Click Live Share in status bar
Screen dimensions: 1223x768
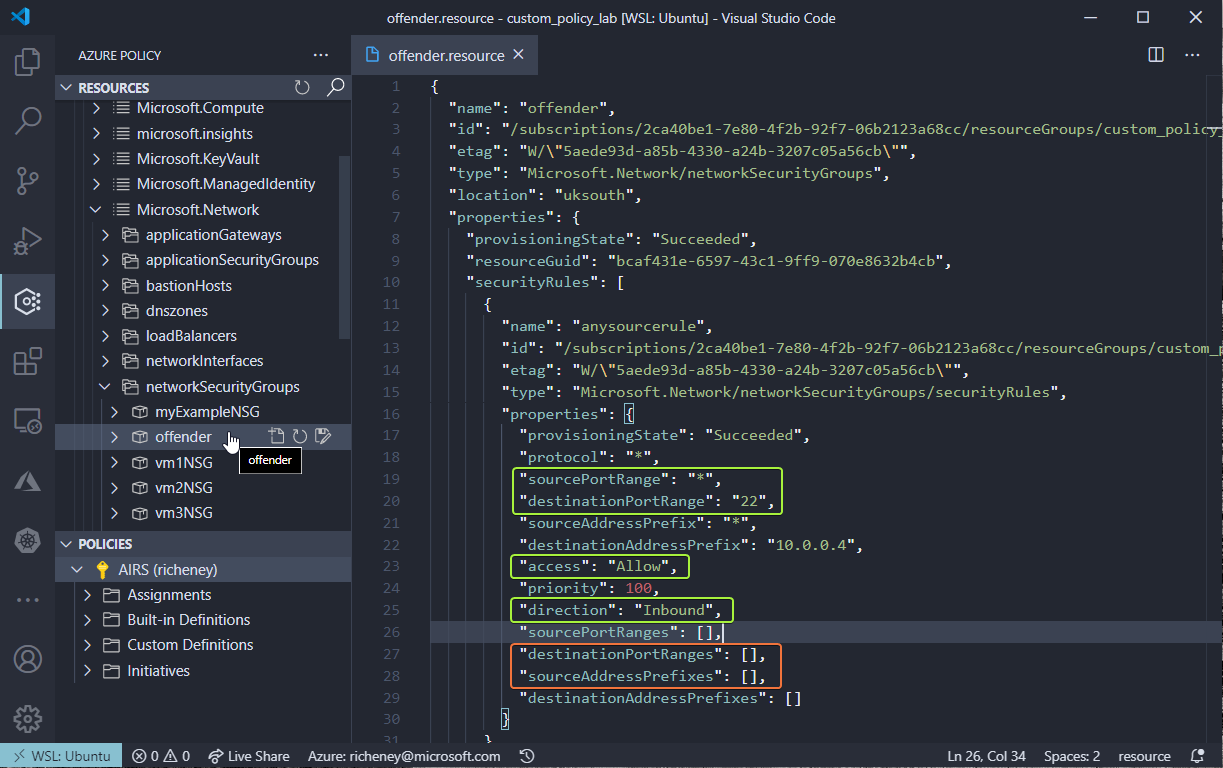[247, 756]
